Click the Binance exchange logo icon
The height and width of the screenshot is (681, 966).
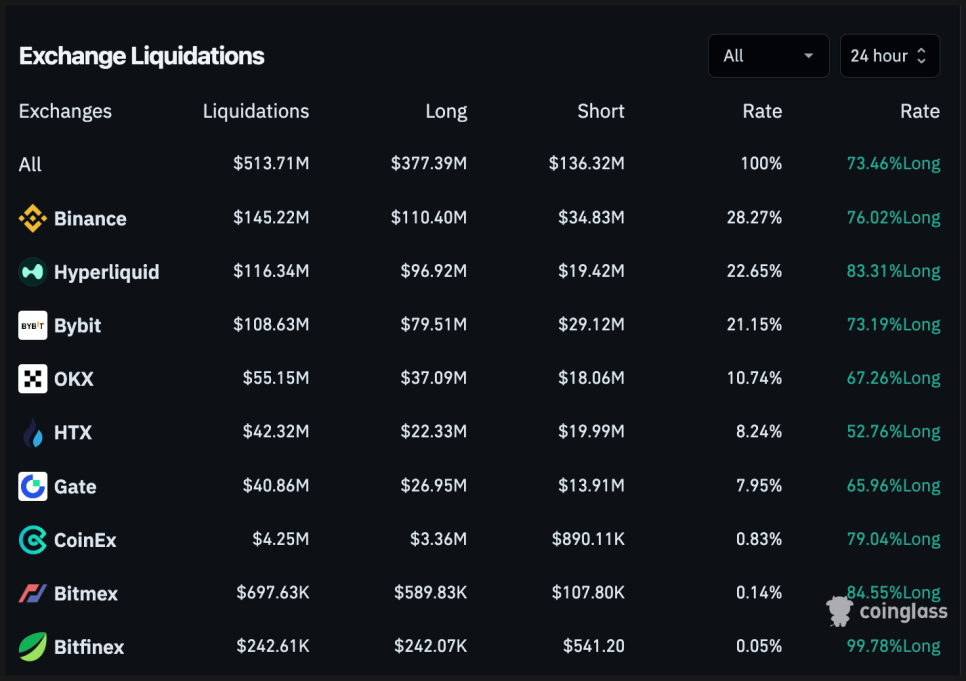click(x=33, y=218)
